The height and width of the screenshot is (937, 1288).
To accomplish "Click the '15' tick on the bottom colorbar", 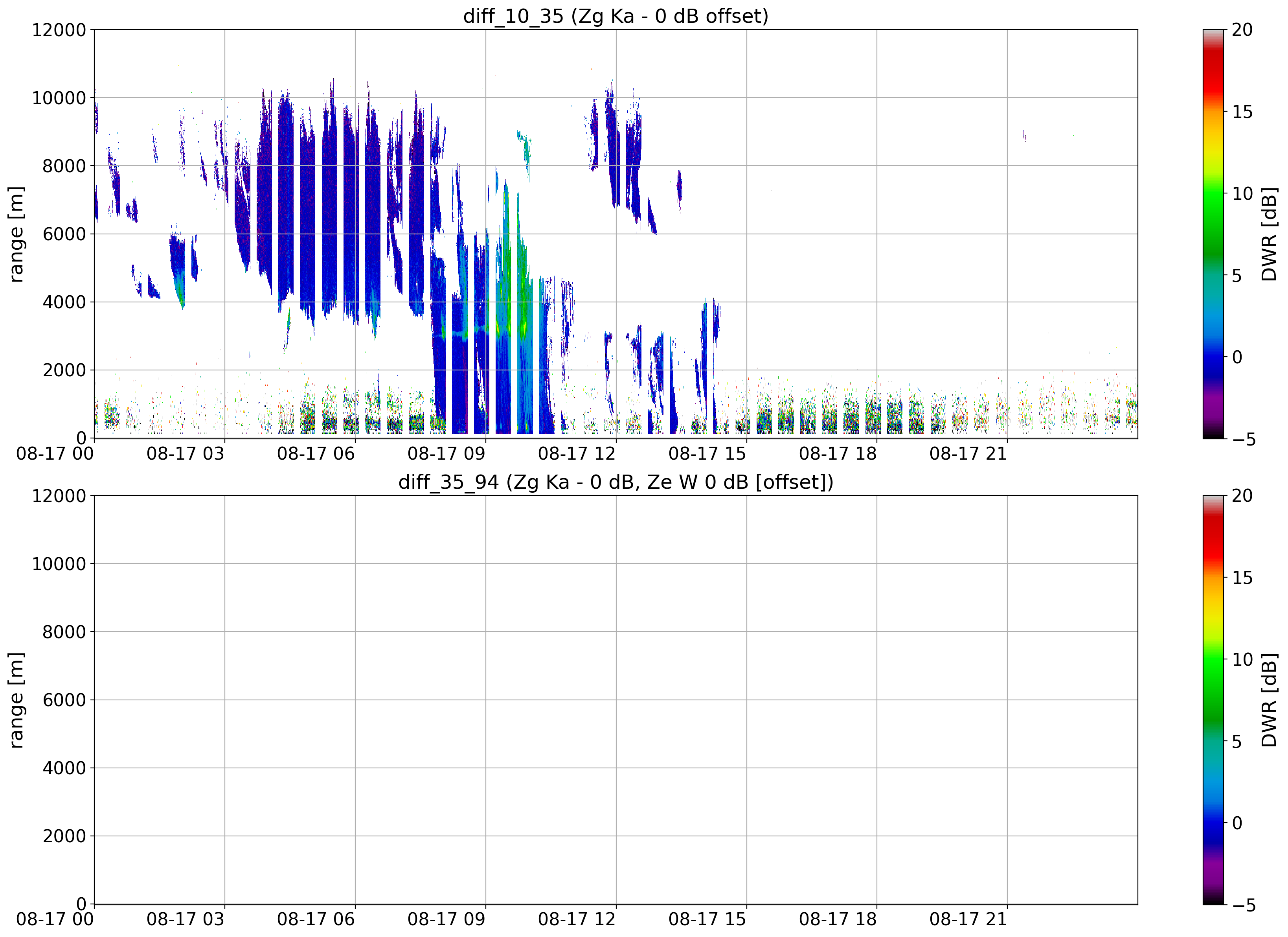I will pyautogui.click(x=1242, y=578).
